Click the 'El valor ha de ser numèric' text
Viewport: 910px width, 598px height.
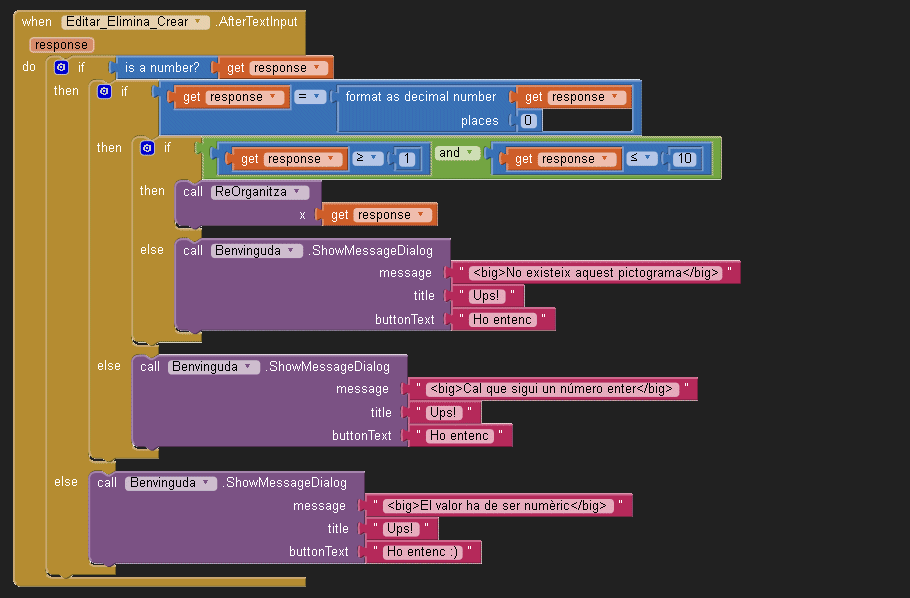(497, 505)
